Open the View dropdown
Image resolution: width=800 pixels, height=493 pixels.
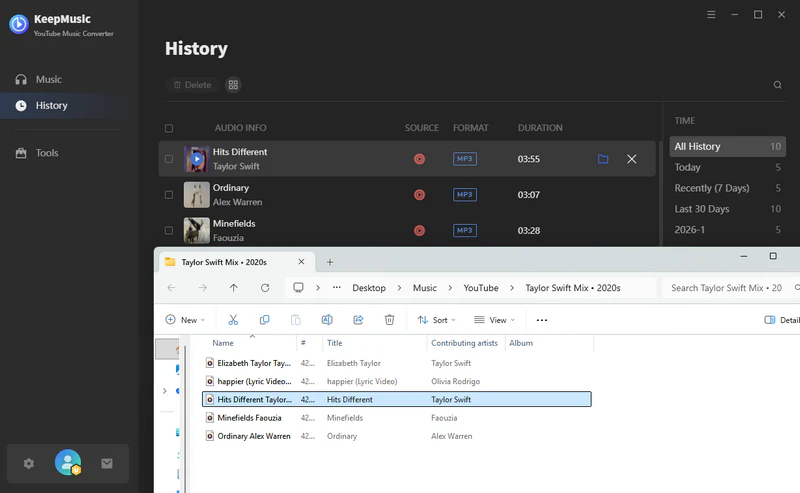click(494, 320)
